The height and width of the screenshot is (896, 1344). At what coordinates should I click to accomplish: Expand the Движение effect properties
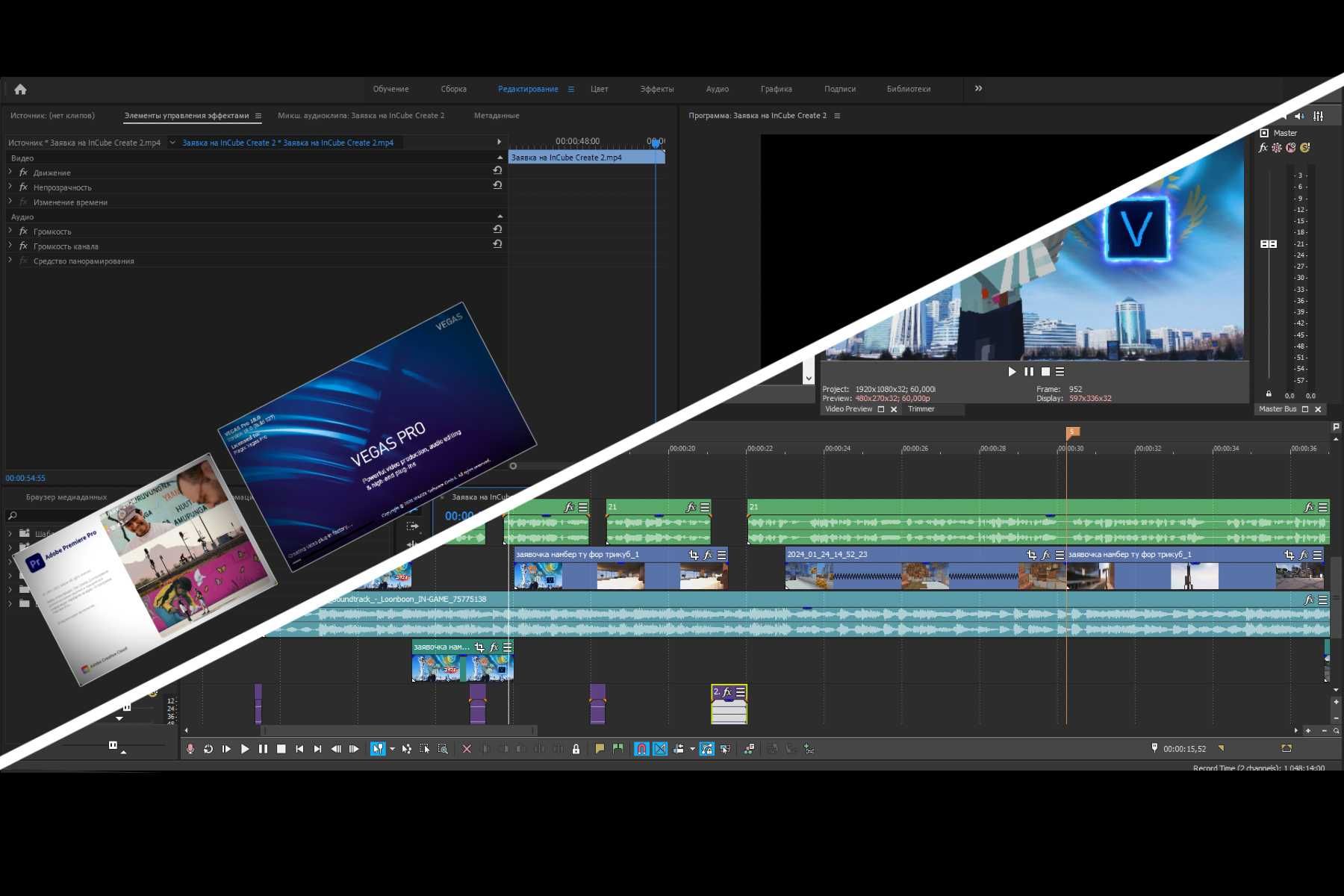click(x=10, y=172)
